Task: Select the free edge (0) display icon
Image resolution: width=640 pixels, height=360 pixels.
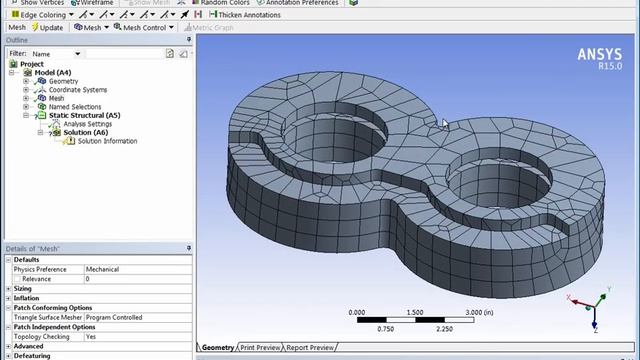Action: [x=83, y=15]
